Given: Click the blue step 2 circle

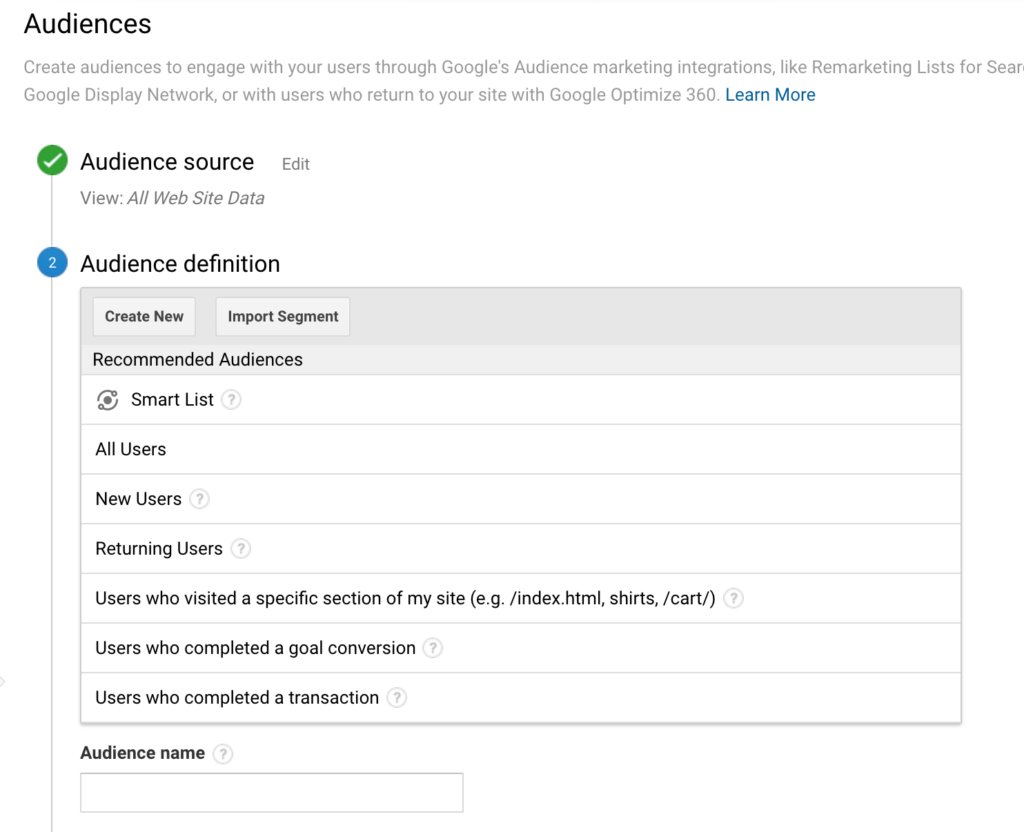Looking at the screenshot, I should tap(52, 264).
